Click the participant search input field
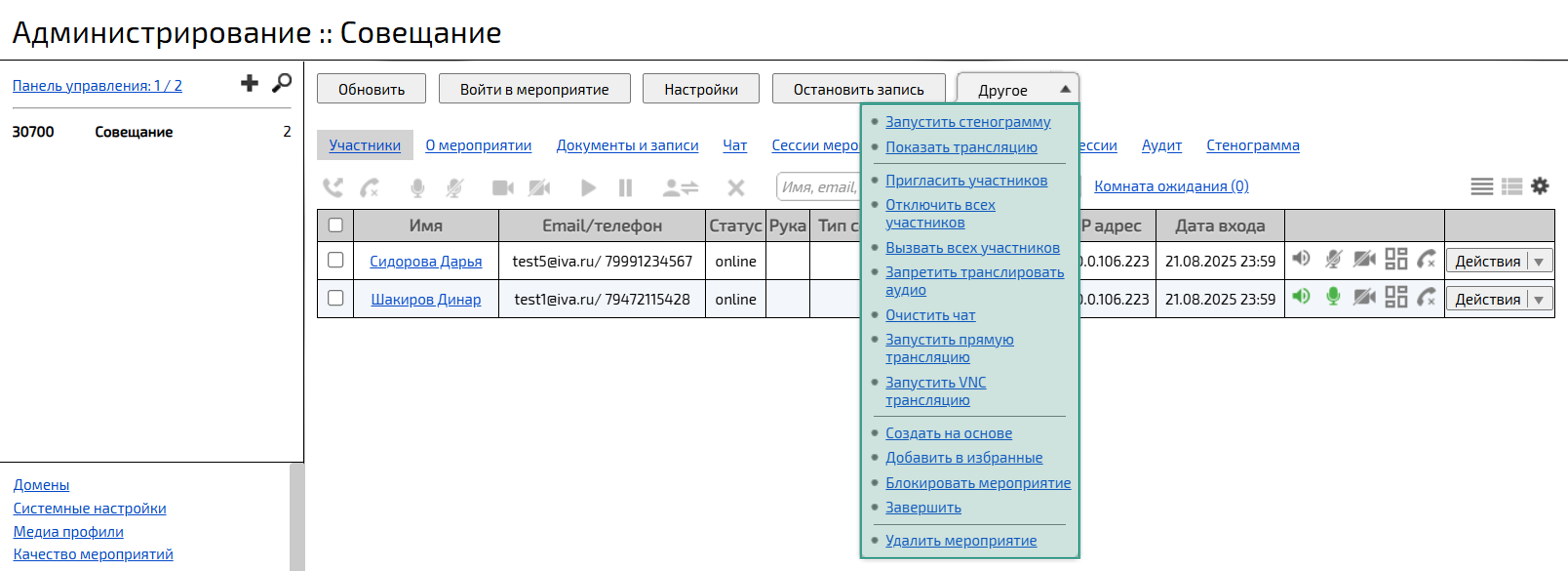 coord(817,187)
